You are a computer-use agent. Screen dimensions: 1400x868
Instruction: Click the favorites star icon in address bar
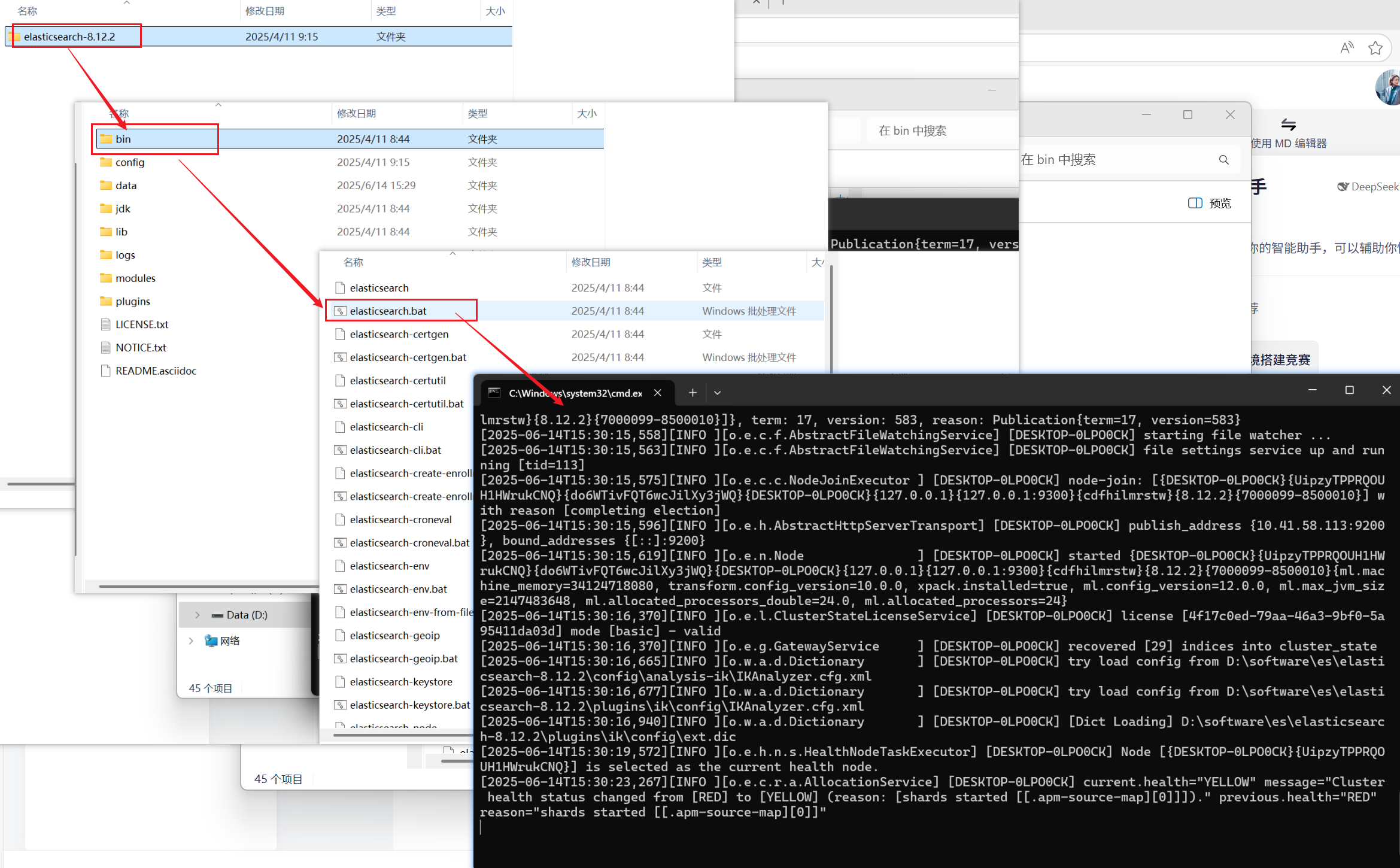point(1375,48)
